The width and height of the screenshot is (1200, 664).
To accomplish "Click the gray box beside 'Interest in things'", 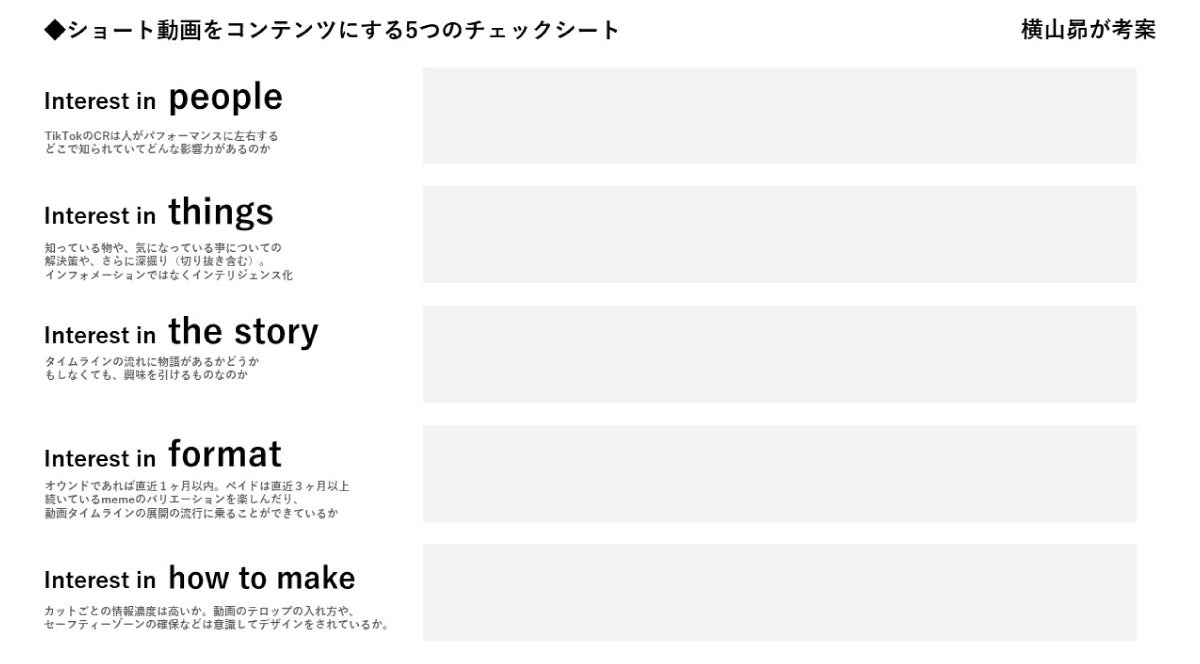I will pos(779,234).
